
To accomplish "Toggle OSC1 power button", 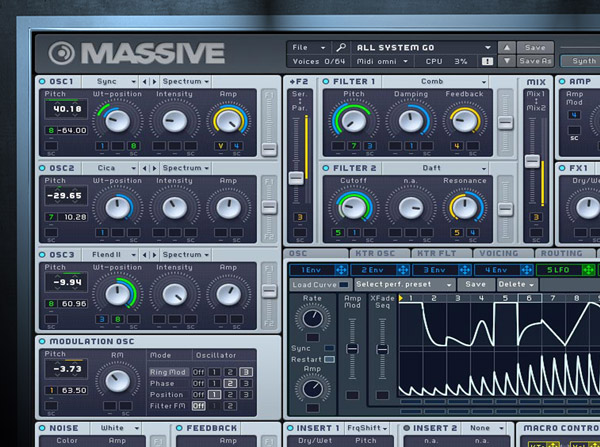I will (x=42, y=82).
